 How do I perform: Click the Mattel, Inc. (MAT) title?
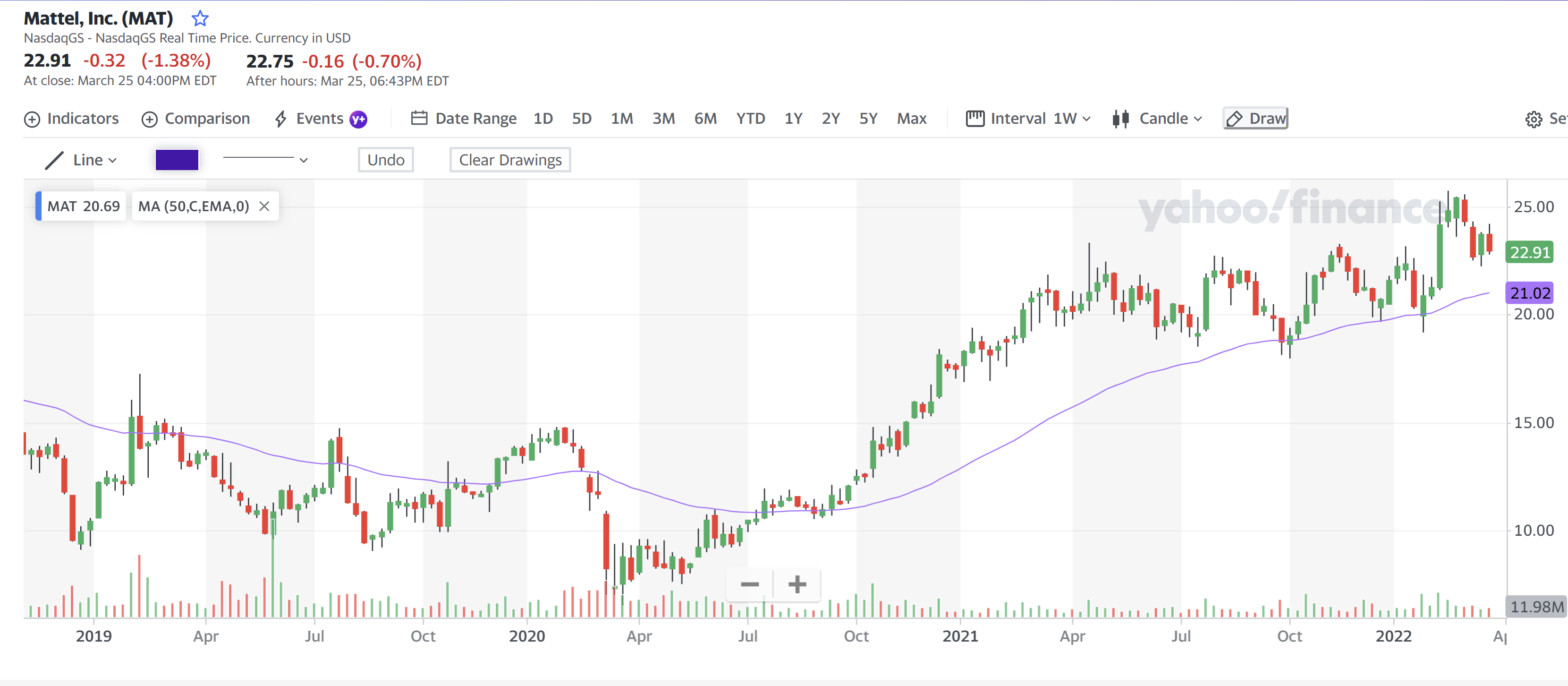[x=99, y=18]
